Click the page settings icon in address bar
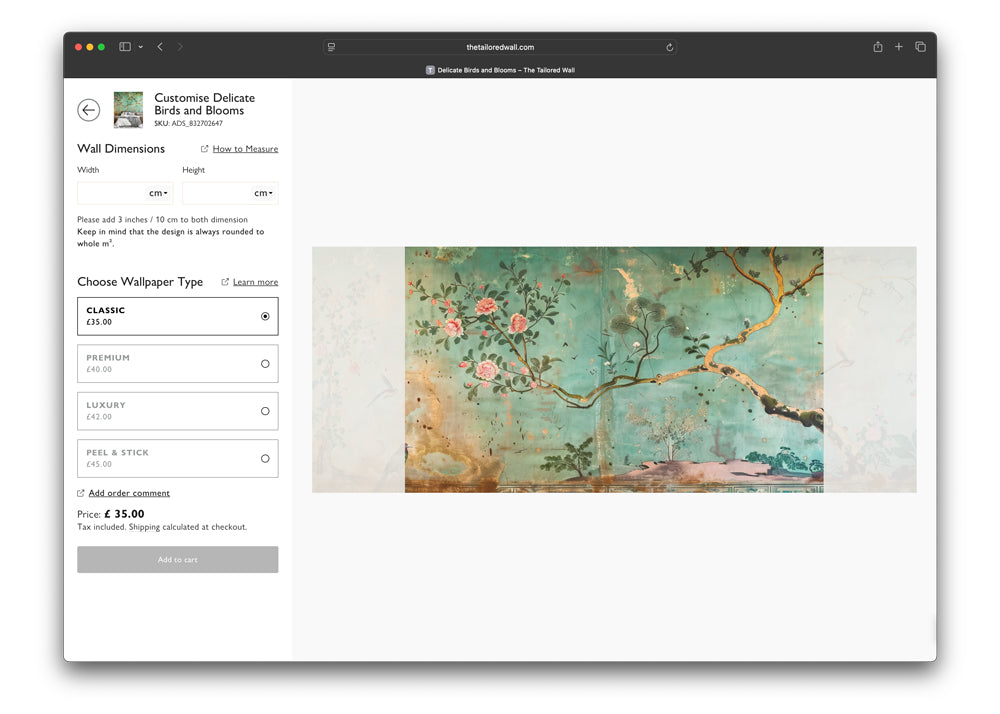The height and width of the screenshot is (714, 1000). [x=331, y=47]
